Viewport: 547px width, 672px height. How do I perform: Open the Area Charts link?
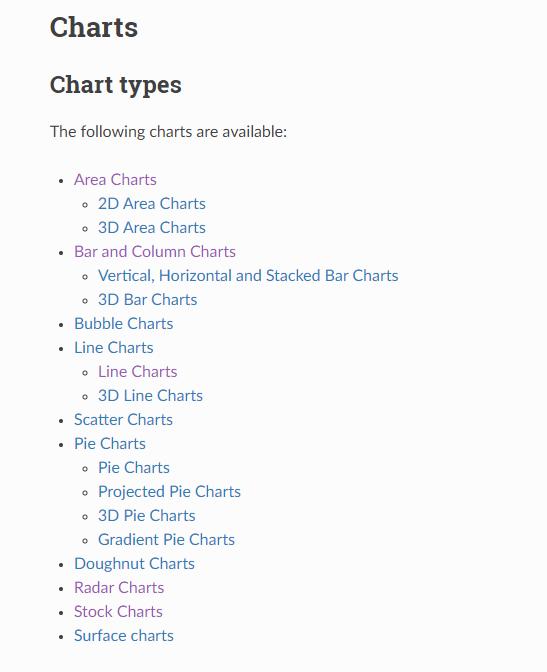(x=115, y=180)
